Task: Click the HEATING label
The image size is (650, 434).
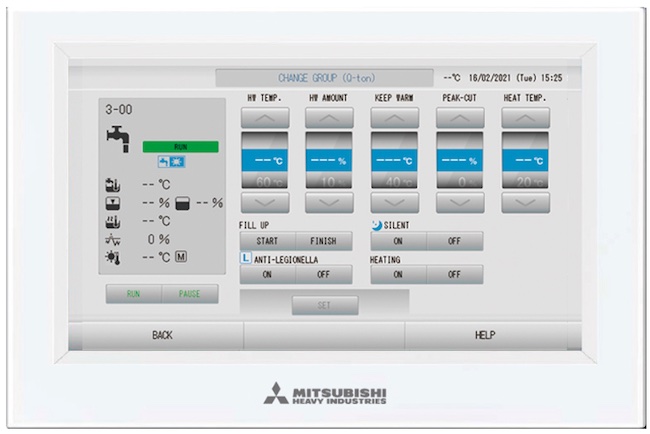Action: [385, 260]
